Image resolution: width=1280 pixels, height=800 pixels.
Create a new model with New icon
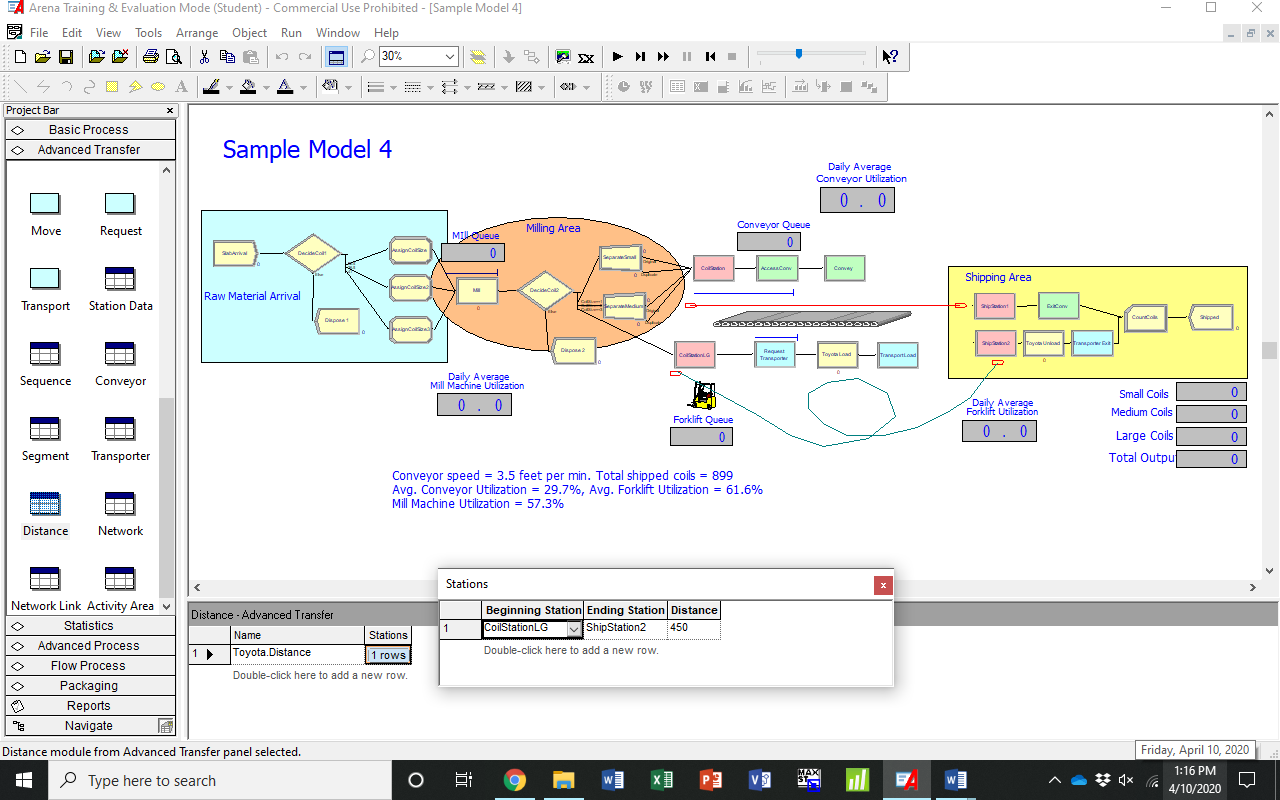tap(20, 57)
